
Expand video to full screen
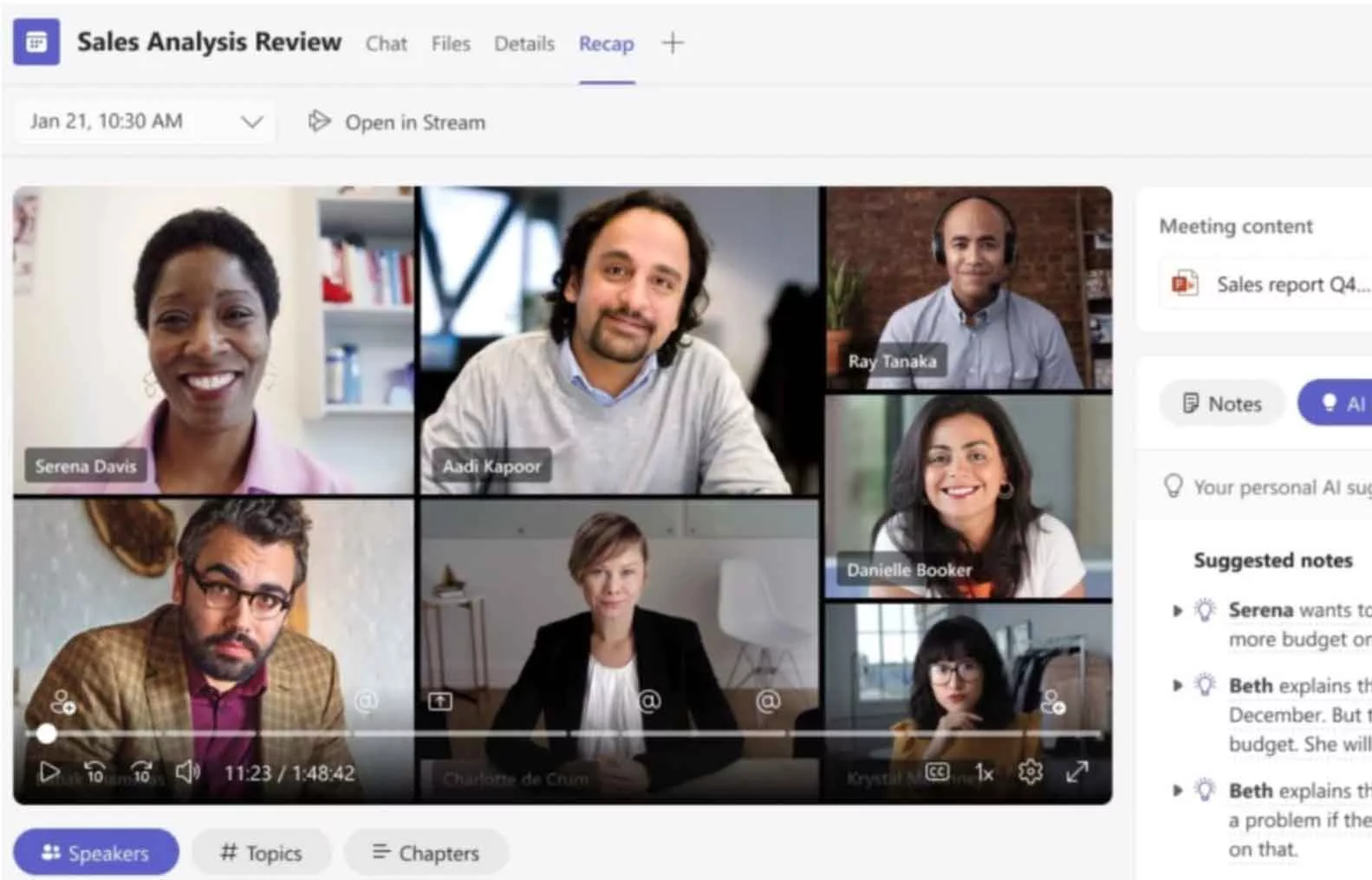coord(1077,772)
